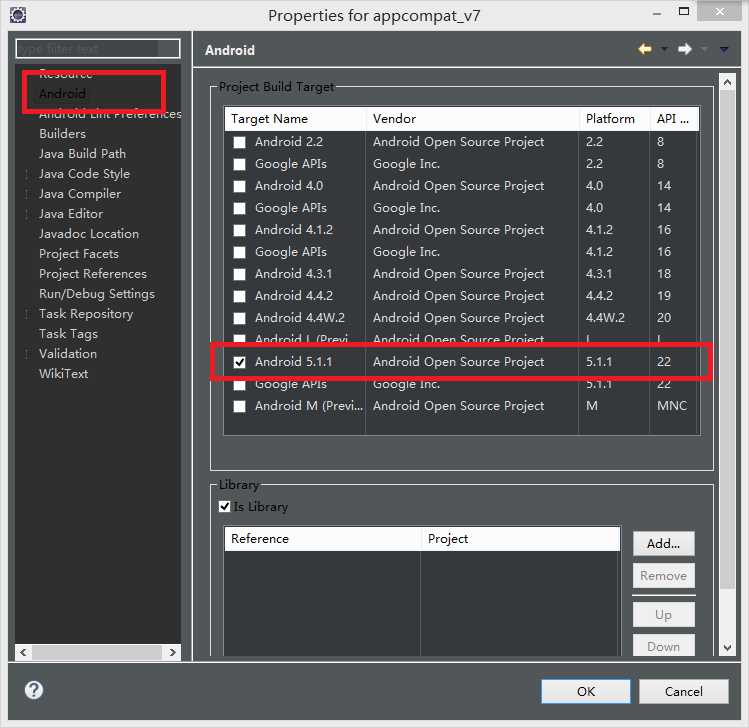Click the Down library button
The height and width of the screenshot is (728, 749).
tap(663, 646)
